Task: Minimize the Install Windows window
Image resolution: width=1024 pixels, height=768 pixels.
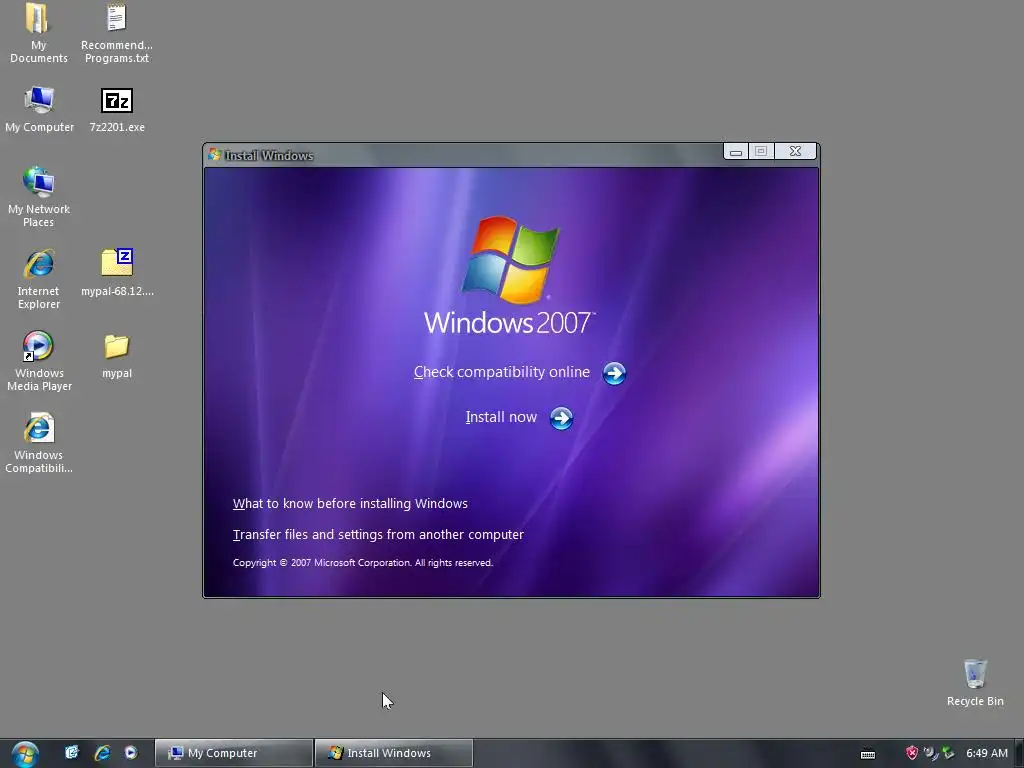Action: point(736,152)
